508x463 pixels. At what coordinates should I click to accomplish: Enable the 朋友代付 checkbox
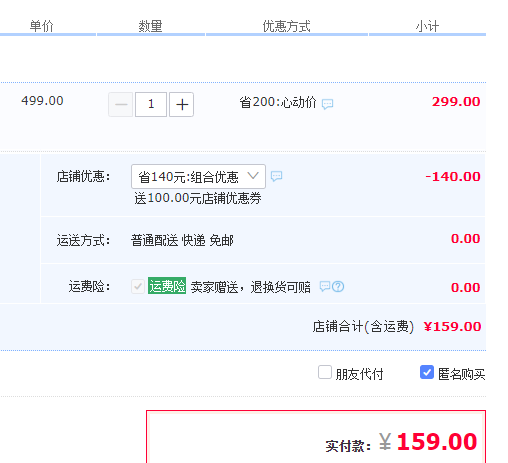tap(325, 372)
